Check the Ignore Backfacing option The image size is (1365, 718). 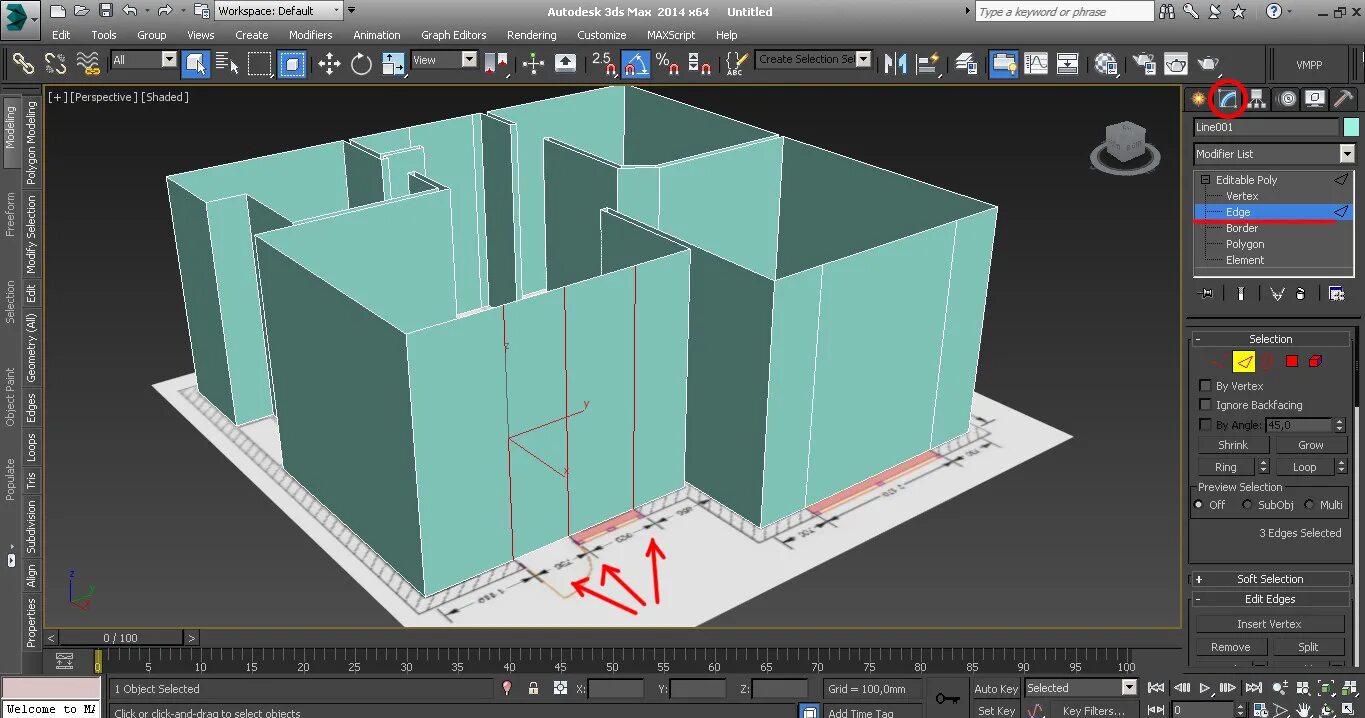[1205, 405]
